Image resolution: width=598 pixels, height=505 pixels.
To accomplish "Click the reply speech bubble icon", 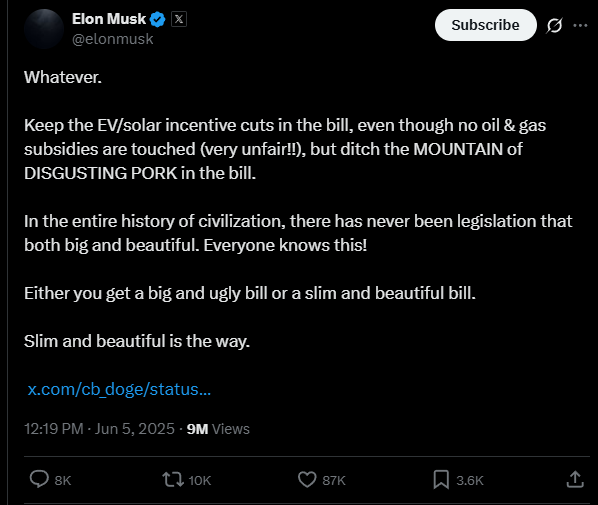I will (x=39, y=479).
